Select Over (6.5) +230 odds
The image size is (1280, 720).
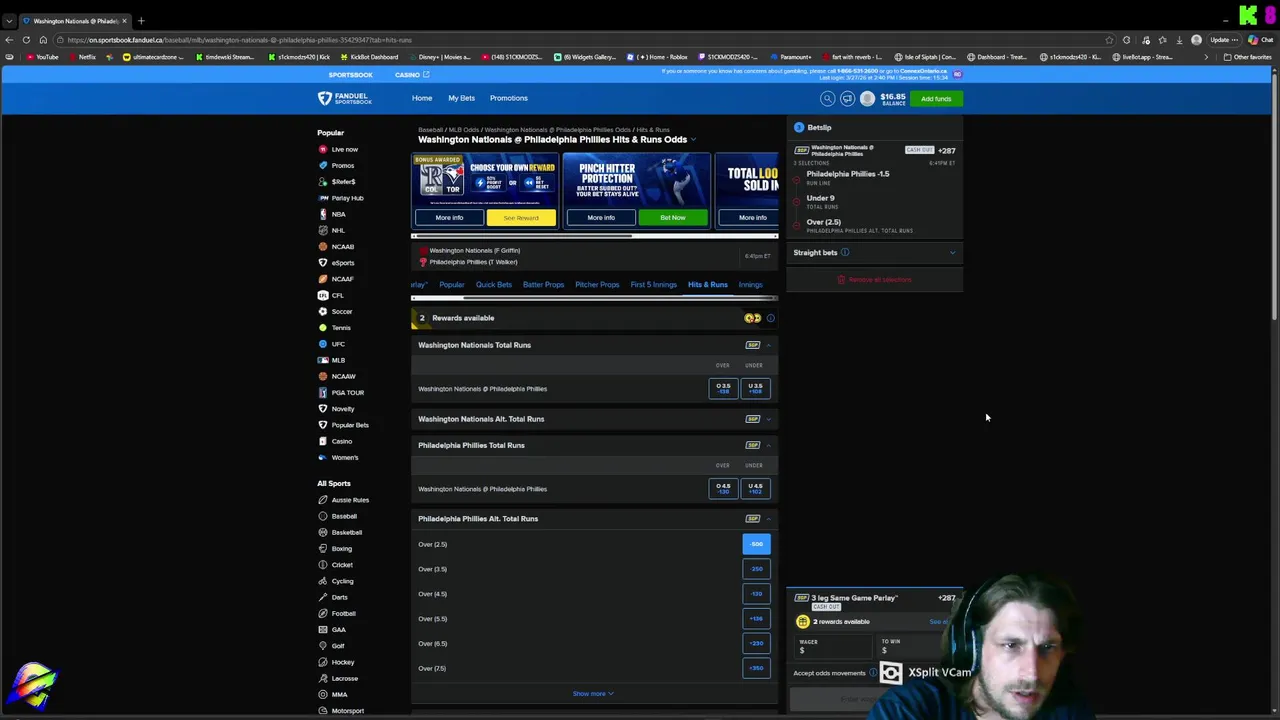[x=757, y=643]
